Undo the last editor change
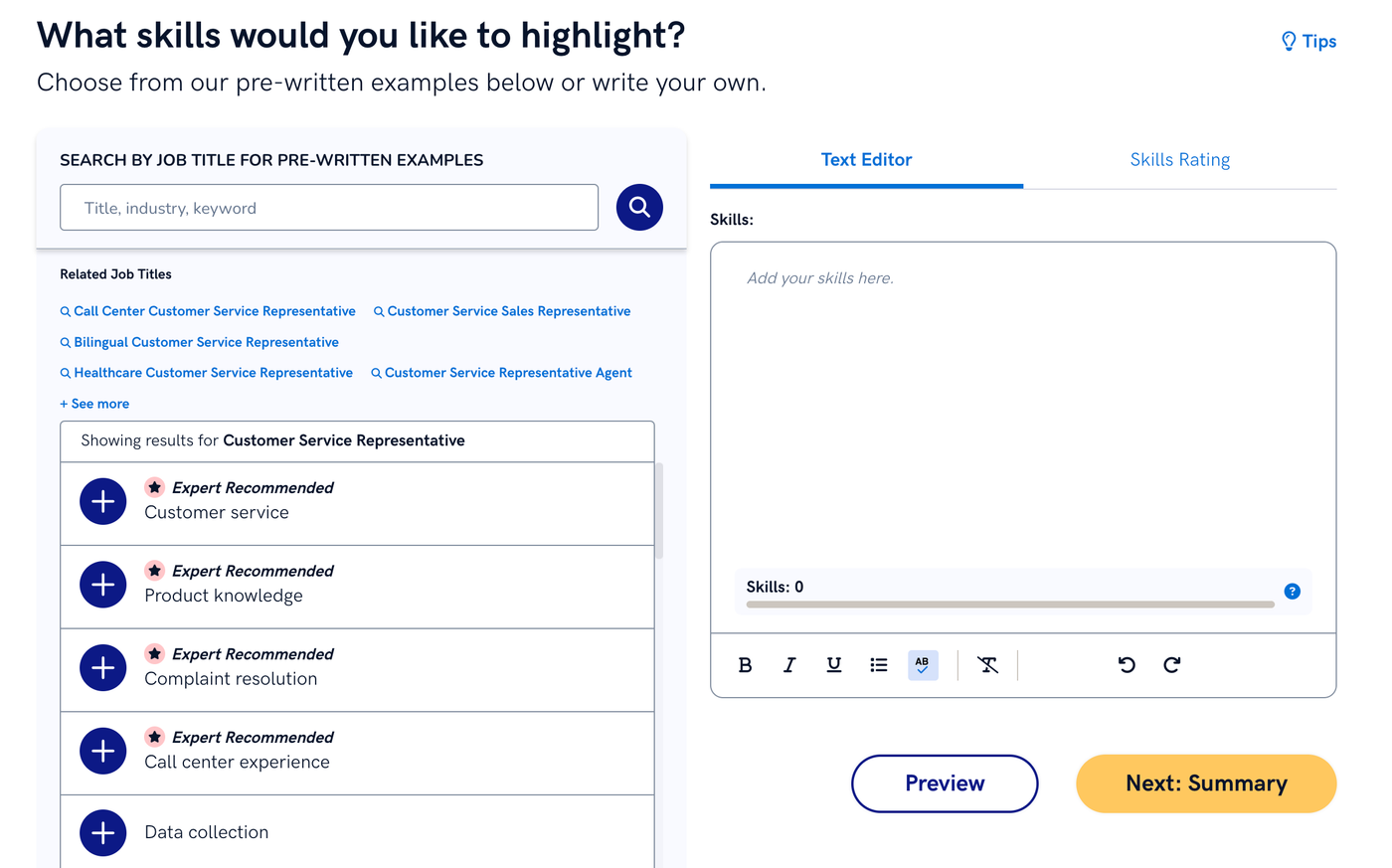The height and width of the screenshot is (868, 1392). point(1127,665)
